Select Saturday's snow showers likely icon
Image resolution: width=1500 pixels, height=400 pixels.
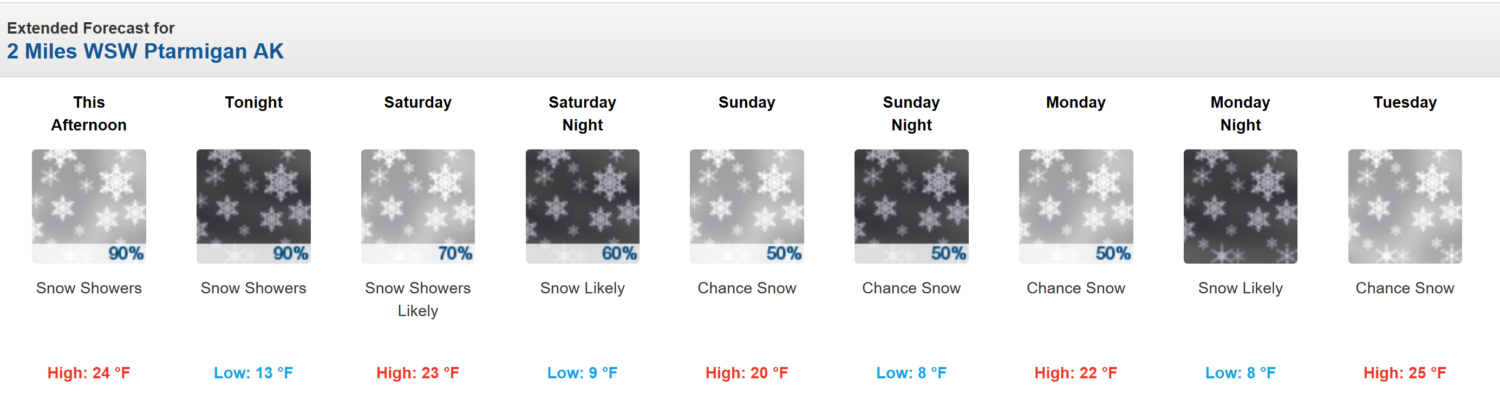click(x=418, y=207)
